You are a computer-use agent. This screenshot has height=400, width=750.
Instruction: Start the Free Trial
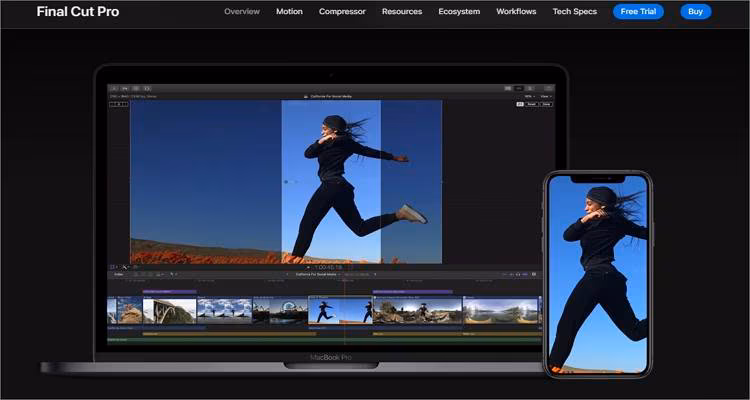tap(639, 11)
